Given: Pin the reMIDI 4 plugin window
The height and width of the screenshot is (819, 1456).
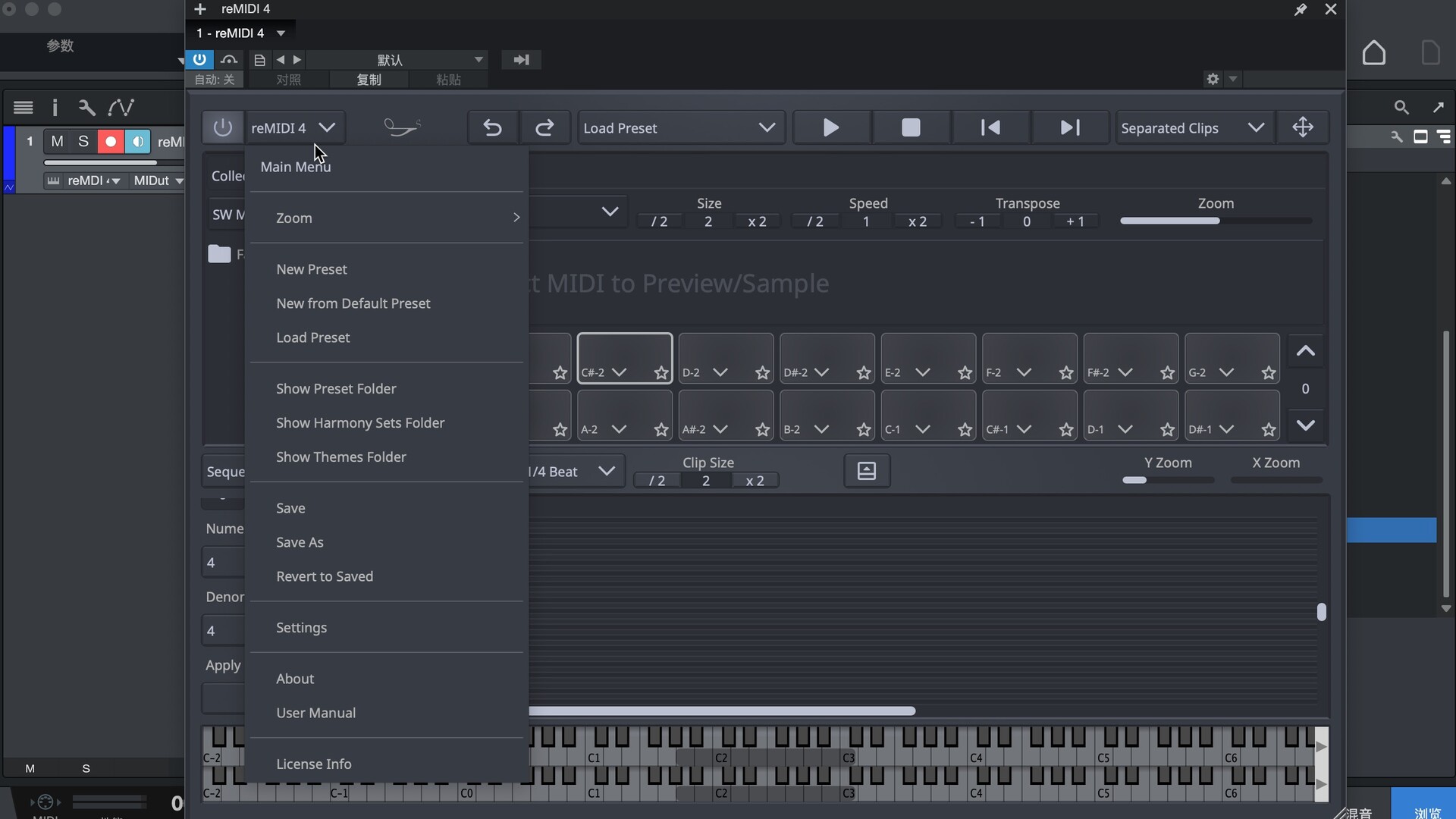Looking at the screenshot, I should click(x=1300, y=9).
